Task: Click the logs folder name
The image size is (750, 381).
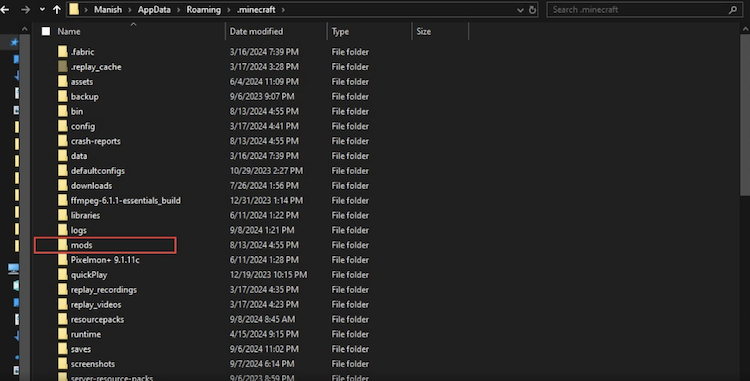Action: tap(79, 230)
